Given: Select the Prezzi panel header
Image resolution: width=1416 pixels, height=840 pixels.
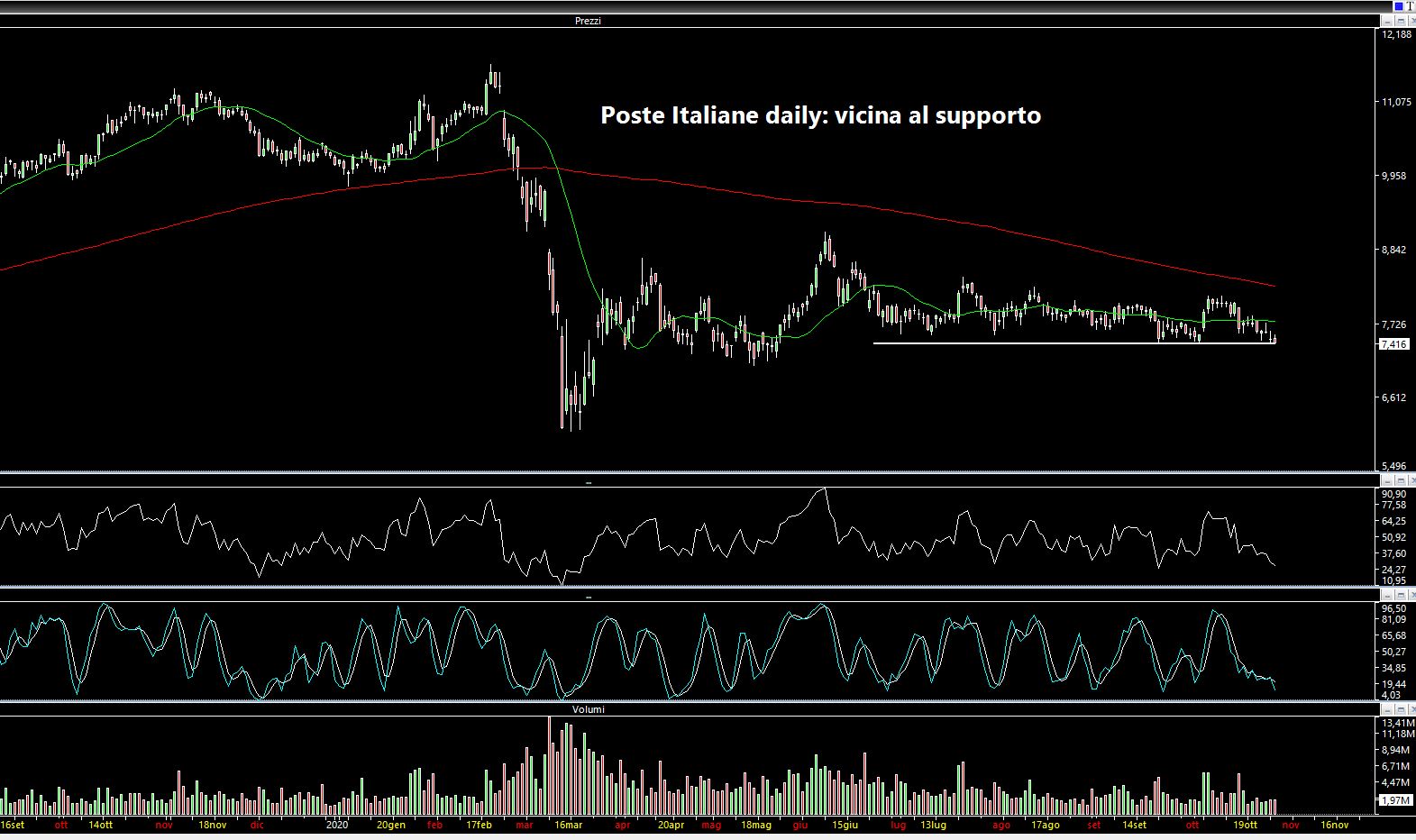Looking at the screenshot, I should pos(588,21).
